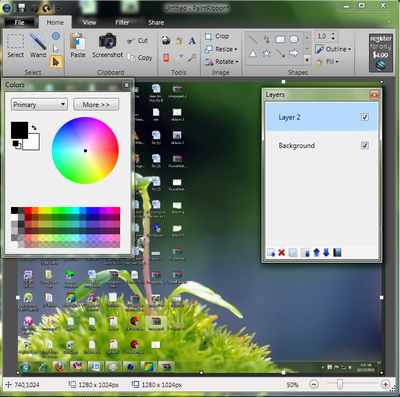The height and width of the screenshot is (397, 400).
Task: Open the Primary color dropdown
Action: coord(39,105)
